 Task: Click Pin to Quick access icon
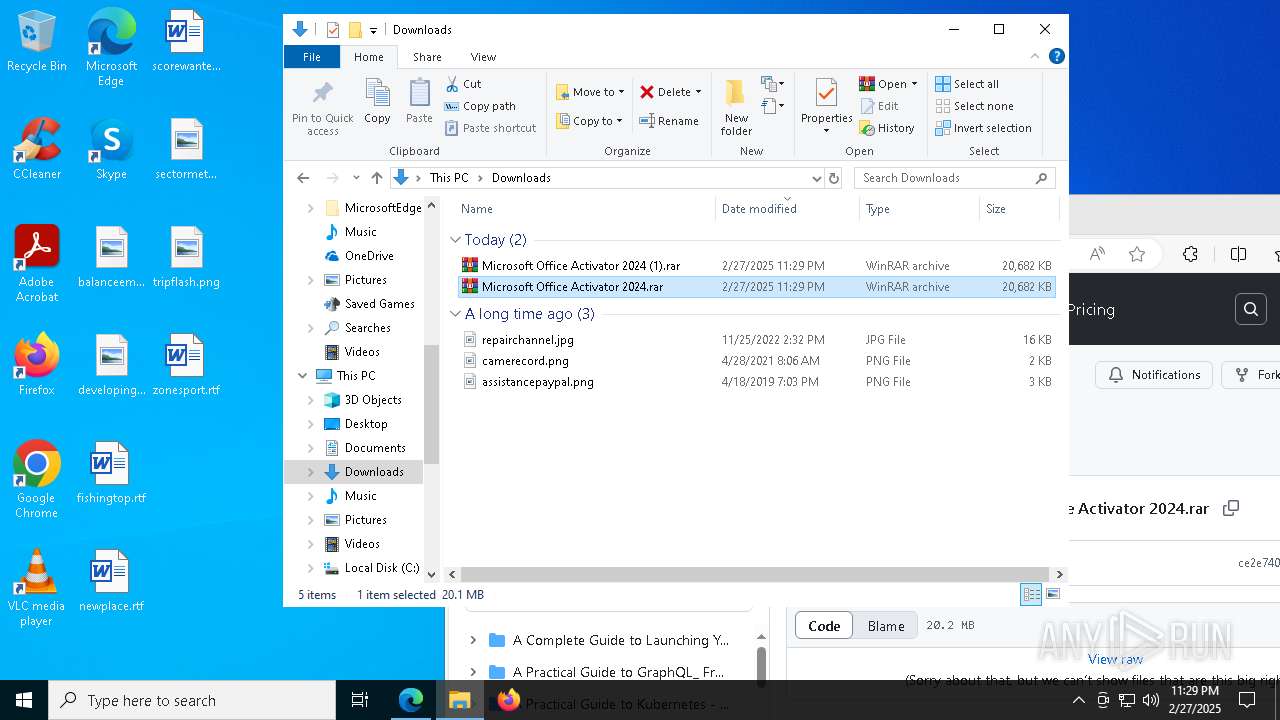(322, 107)
